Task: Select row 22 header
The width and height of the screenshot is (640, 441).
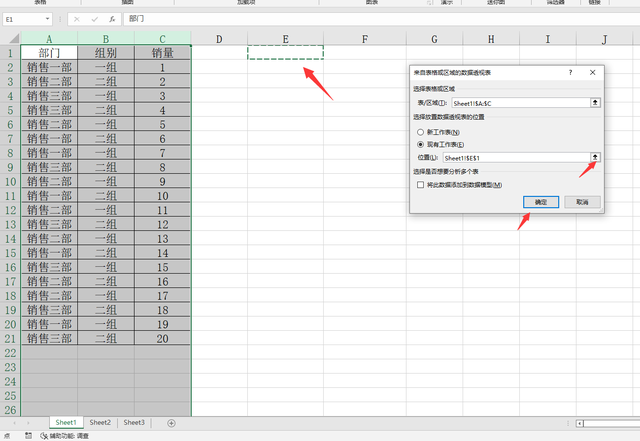Action: [x=10, y=353]
